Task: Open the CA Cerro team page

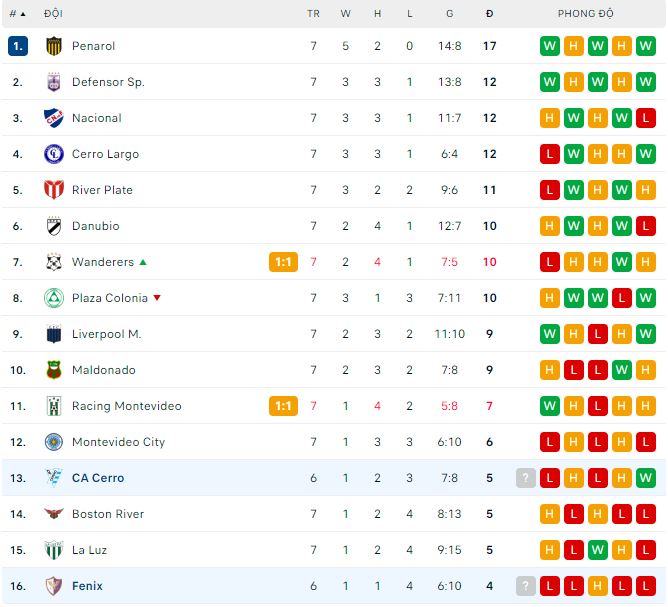Action: (98, 478)
